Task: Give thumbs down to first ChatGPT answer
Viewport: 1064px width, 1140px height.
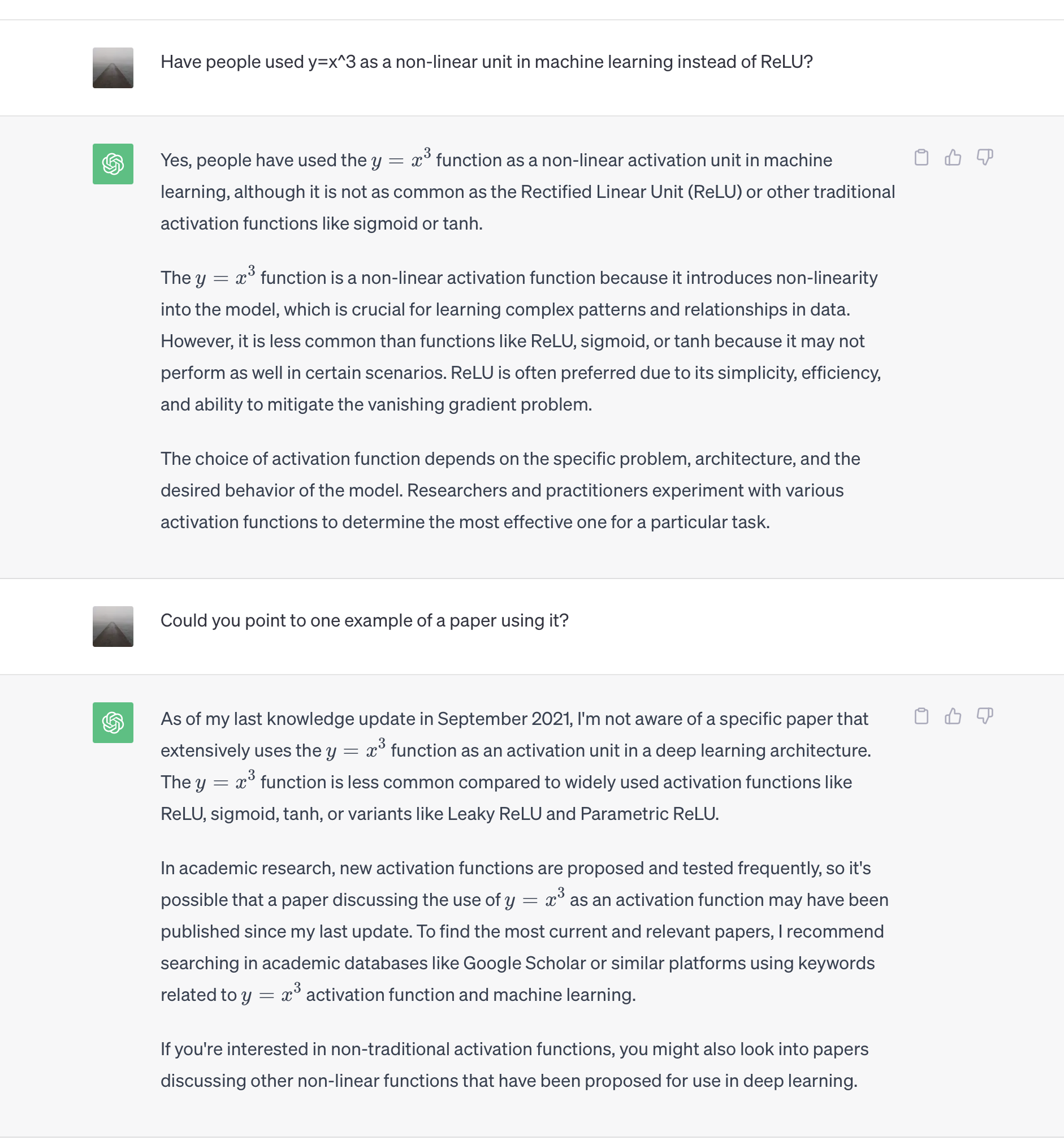Action: click(985, 157)
